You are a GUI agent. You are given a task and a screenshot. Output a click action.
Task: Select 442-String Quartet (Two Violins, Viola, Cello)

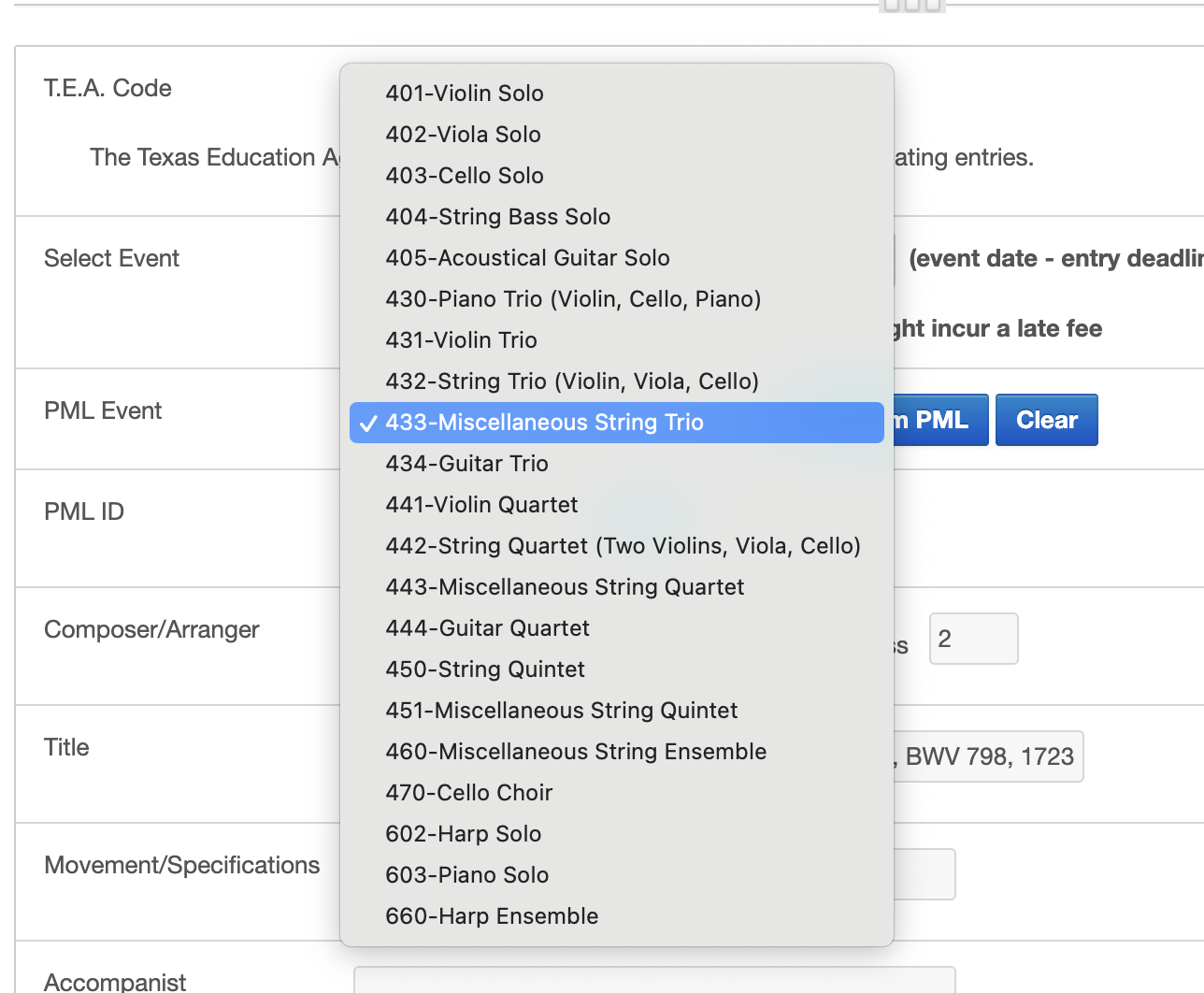[x=623, y=546]
